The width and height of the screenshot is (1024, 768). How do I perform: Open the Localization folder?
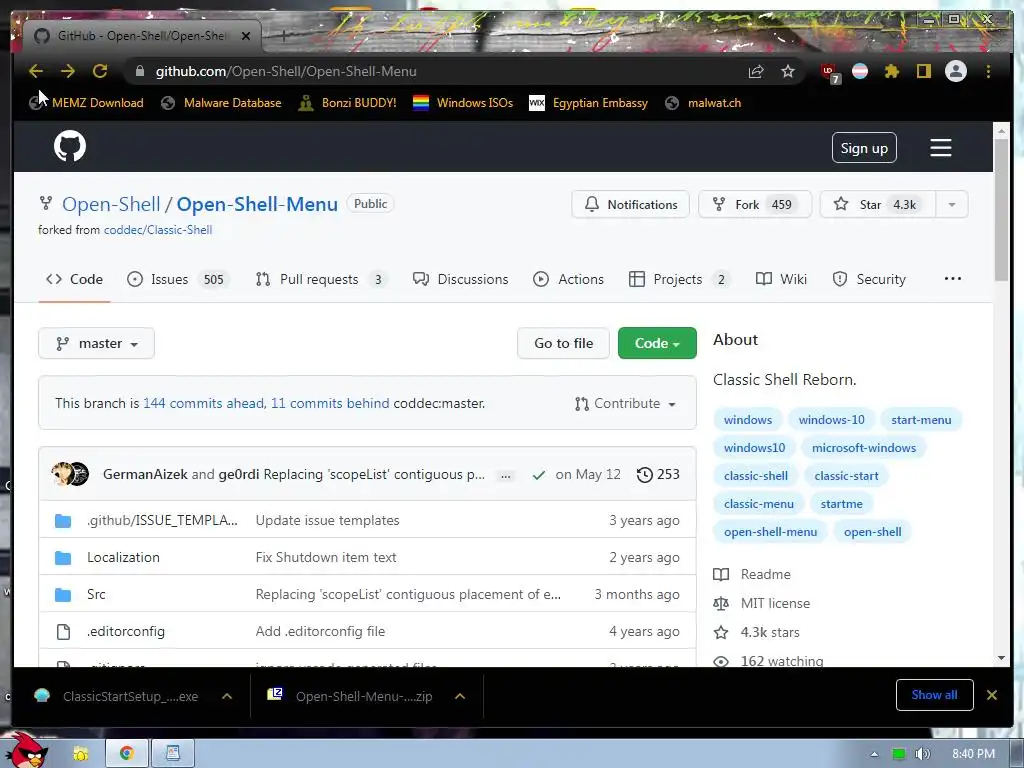point(123,558)
